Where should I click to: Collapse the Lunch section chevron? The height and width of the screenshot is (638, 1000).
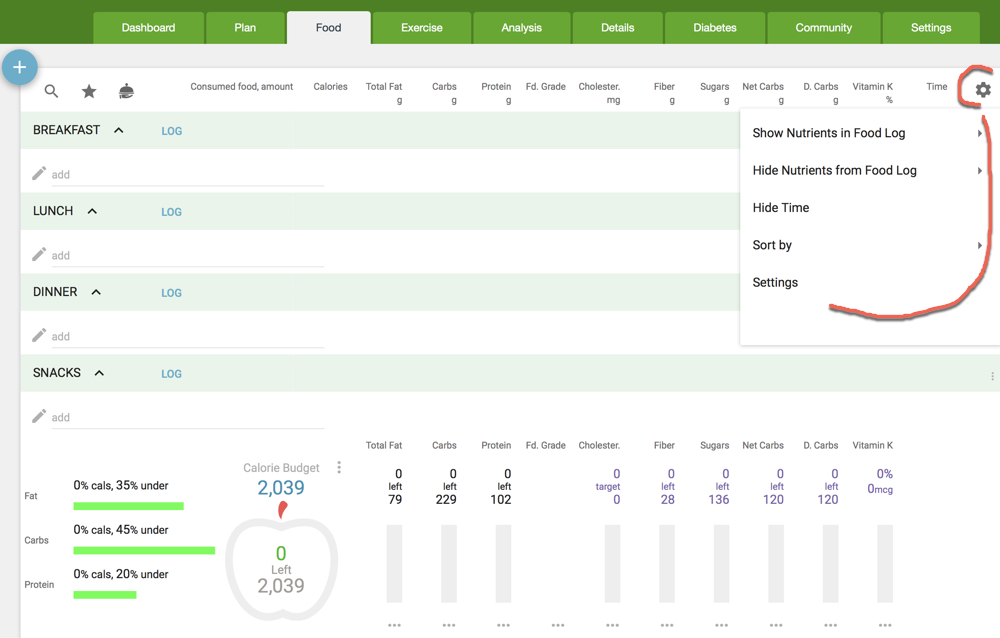coord(92,211)
